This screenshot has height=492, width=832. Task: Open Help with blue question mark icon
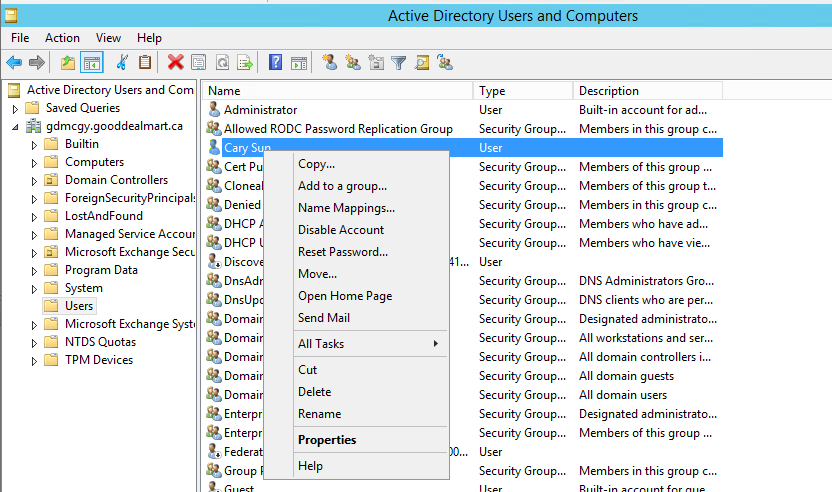(275, 63)
